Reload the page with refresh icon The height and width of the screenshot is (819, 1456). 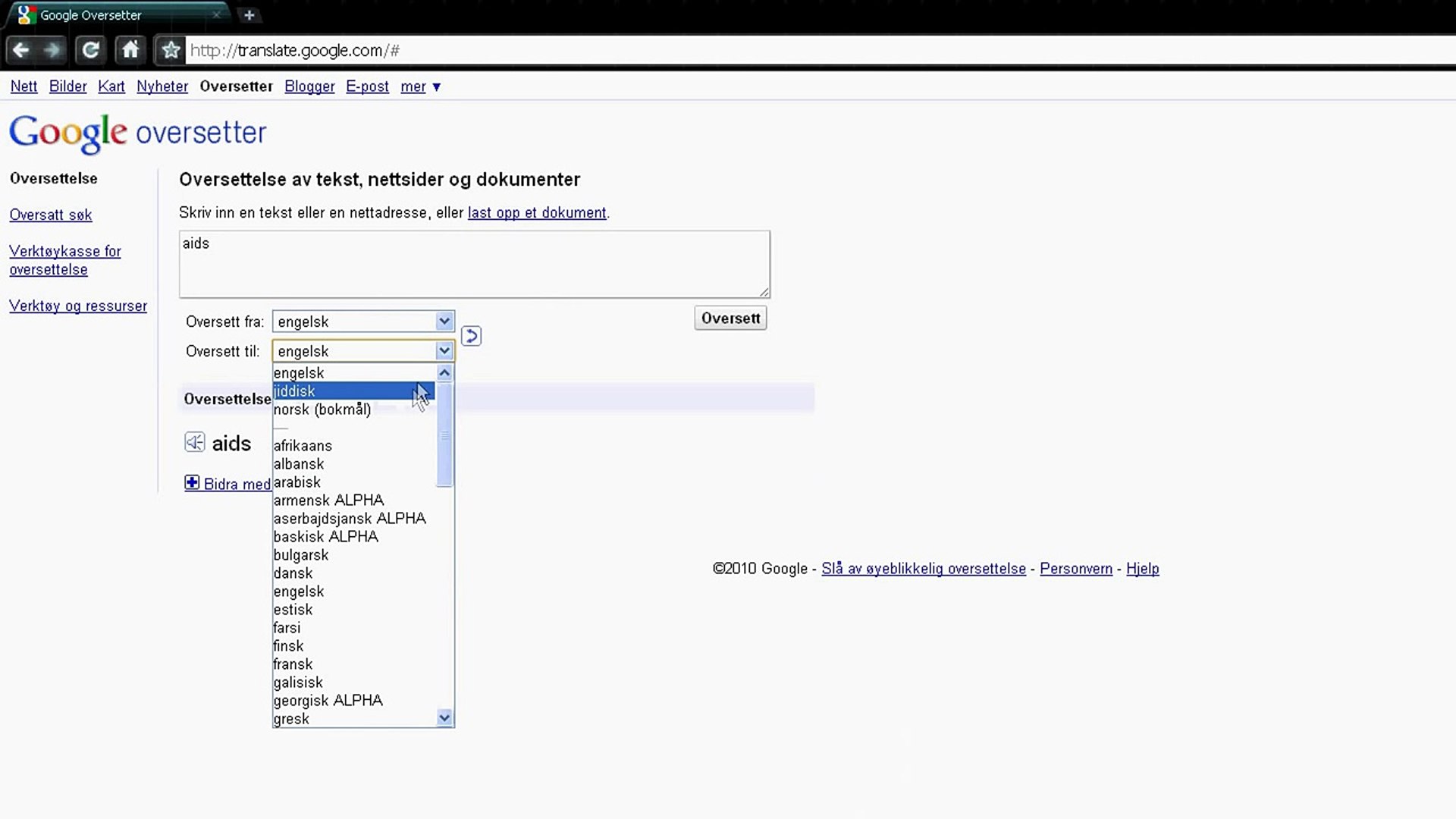click(90, 50)
